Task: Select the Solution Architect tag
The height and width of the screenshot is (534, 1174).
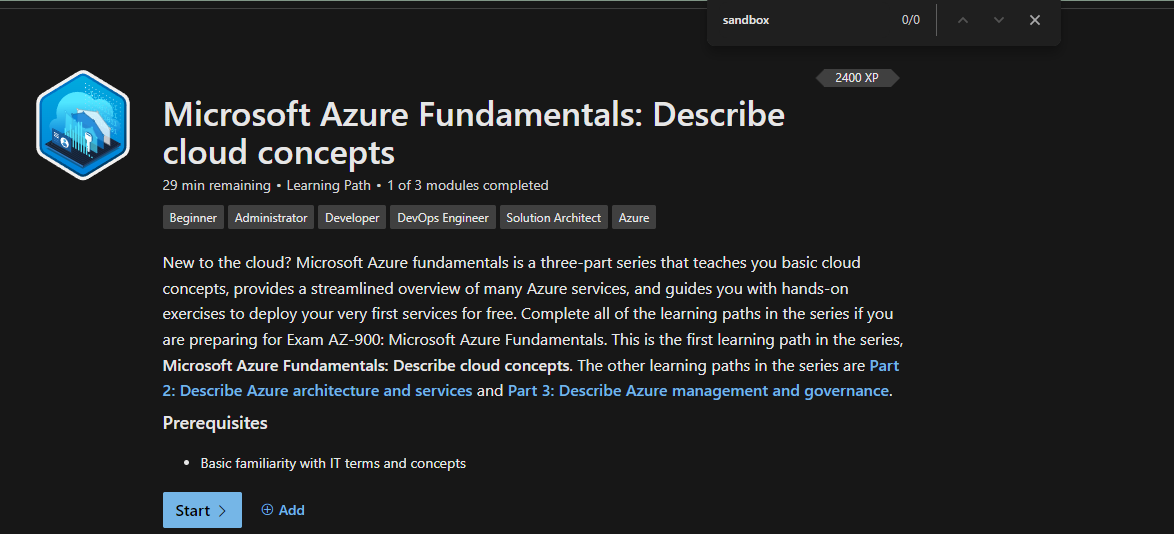Action: [x=553, y=218]
